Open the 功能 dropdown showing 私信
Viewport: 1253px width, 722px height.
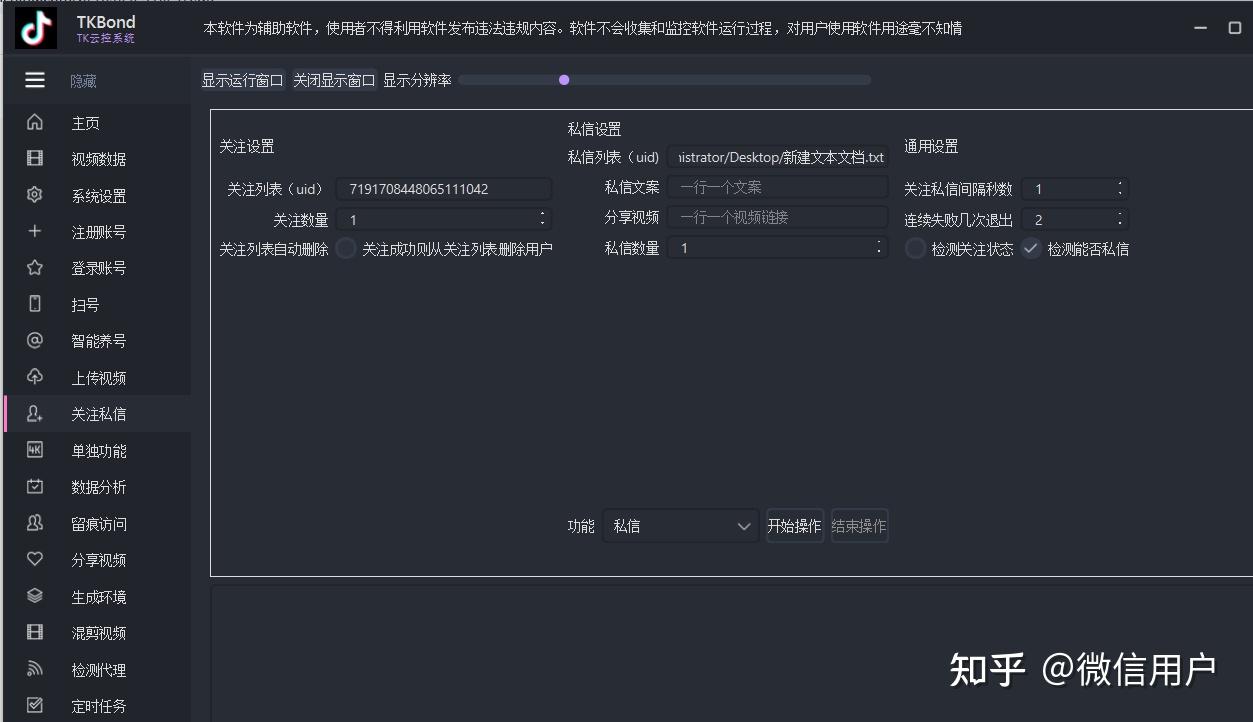coord(681,525)
